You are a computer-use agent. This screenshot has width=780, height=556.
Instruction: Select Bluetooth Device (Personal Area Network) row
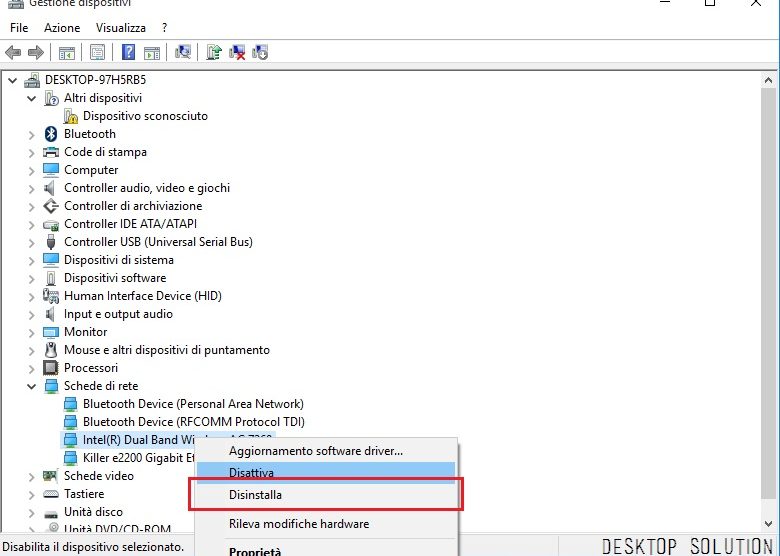click(x=193, y=404)
